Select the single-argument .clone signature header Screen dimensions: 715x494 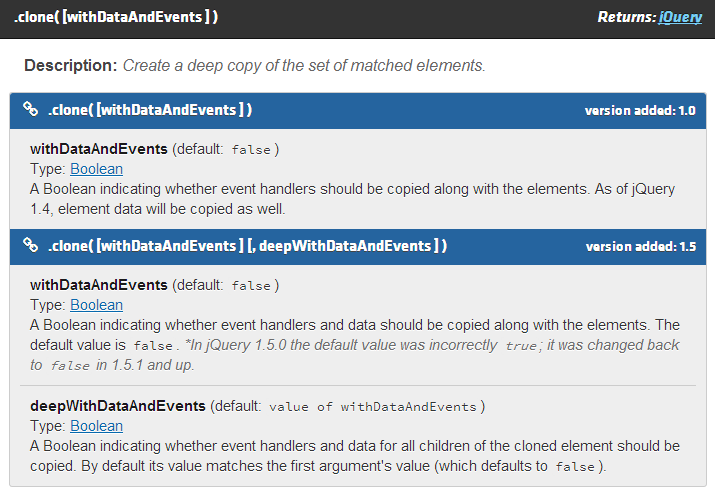click(149, 110)
